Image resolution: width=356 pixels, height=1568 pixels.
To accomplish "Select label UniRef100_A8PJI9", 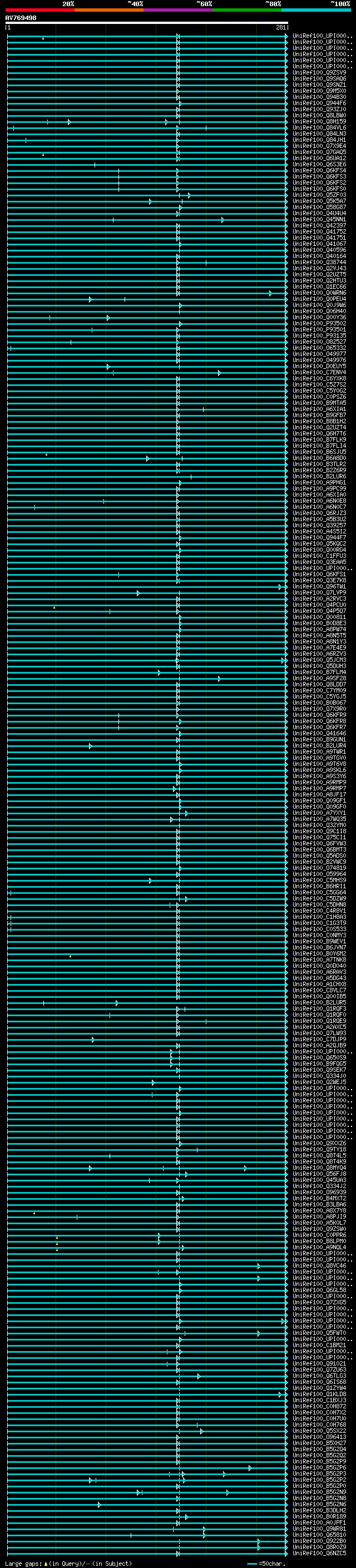I will 319,1217.
